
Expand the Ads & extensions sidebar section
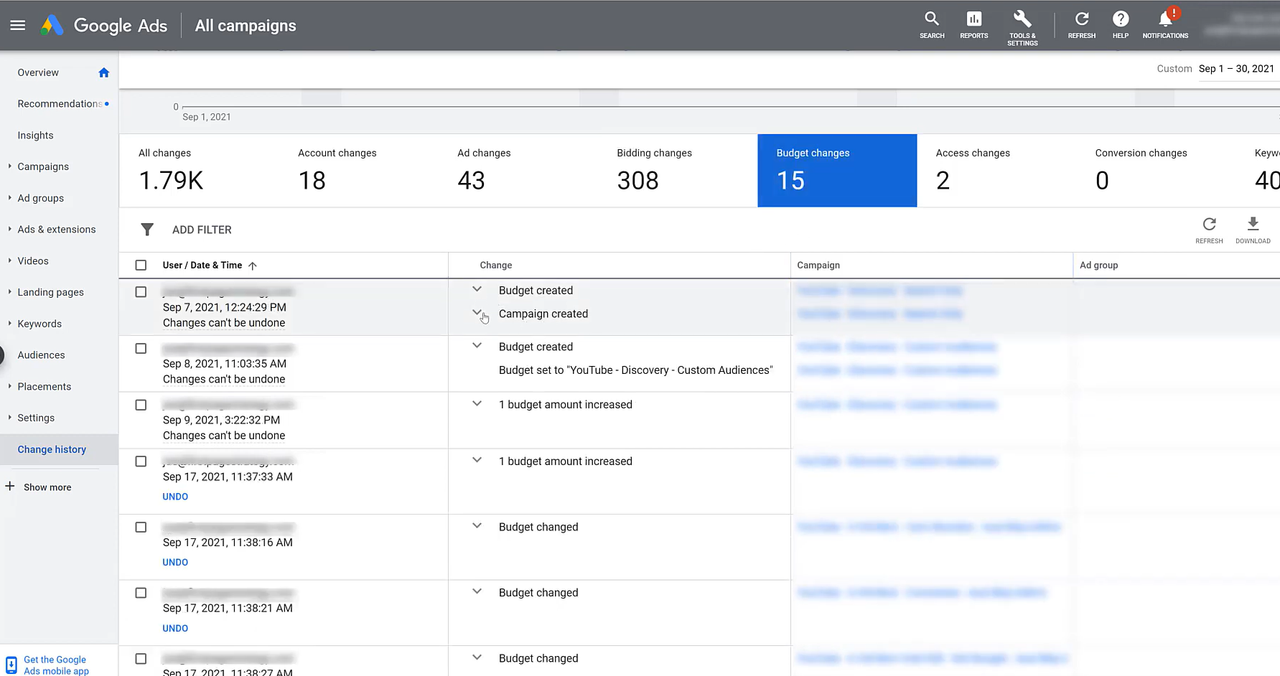click(9, 229)
